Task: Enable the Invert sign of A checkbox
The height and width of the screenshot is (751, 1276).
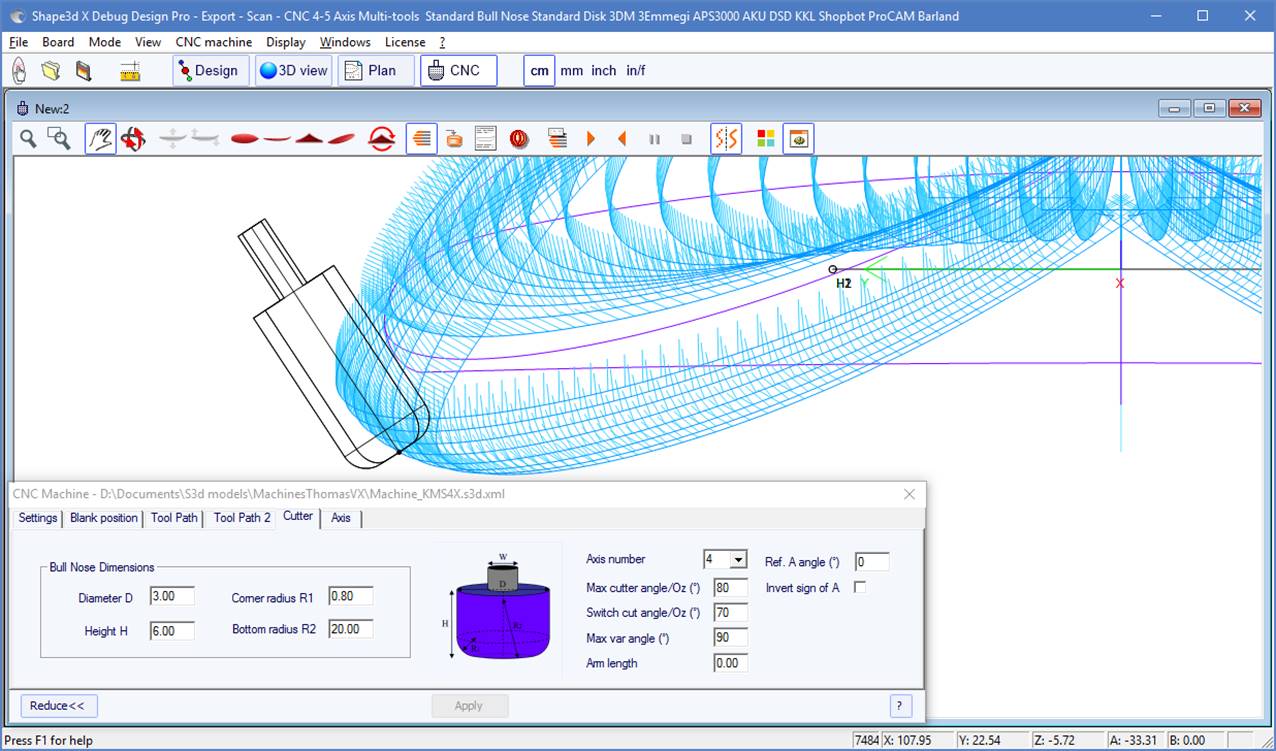Action: [x=860, y=588]
